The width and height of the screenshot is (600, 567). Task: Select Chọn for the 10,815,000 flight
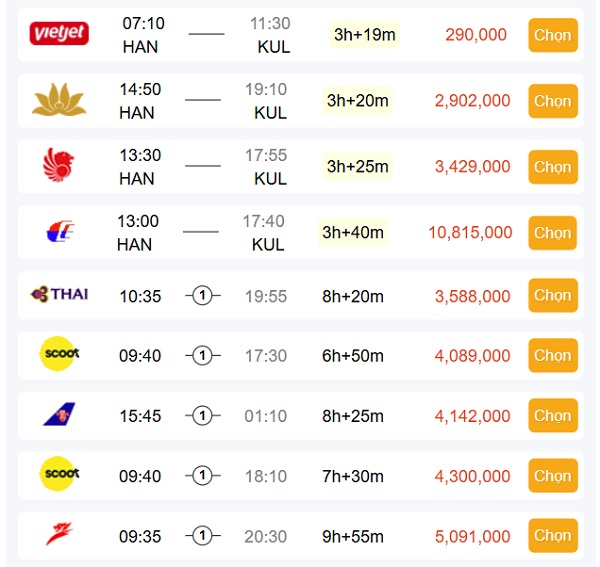click(x=552, y=233)
